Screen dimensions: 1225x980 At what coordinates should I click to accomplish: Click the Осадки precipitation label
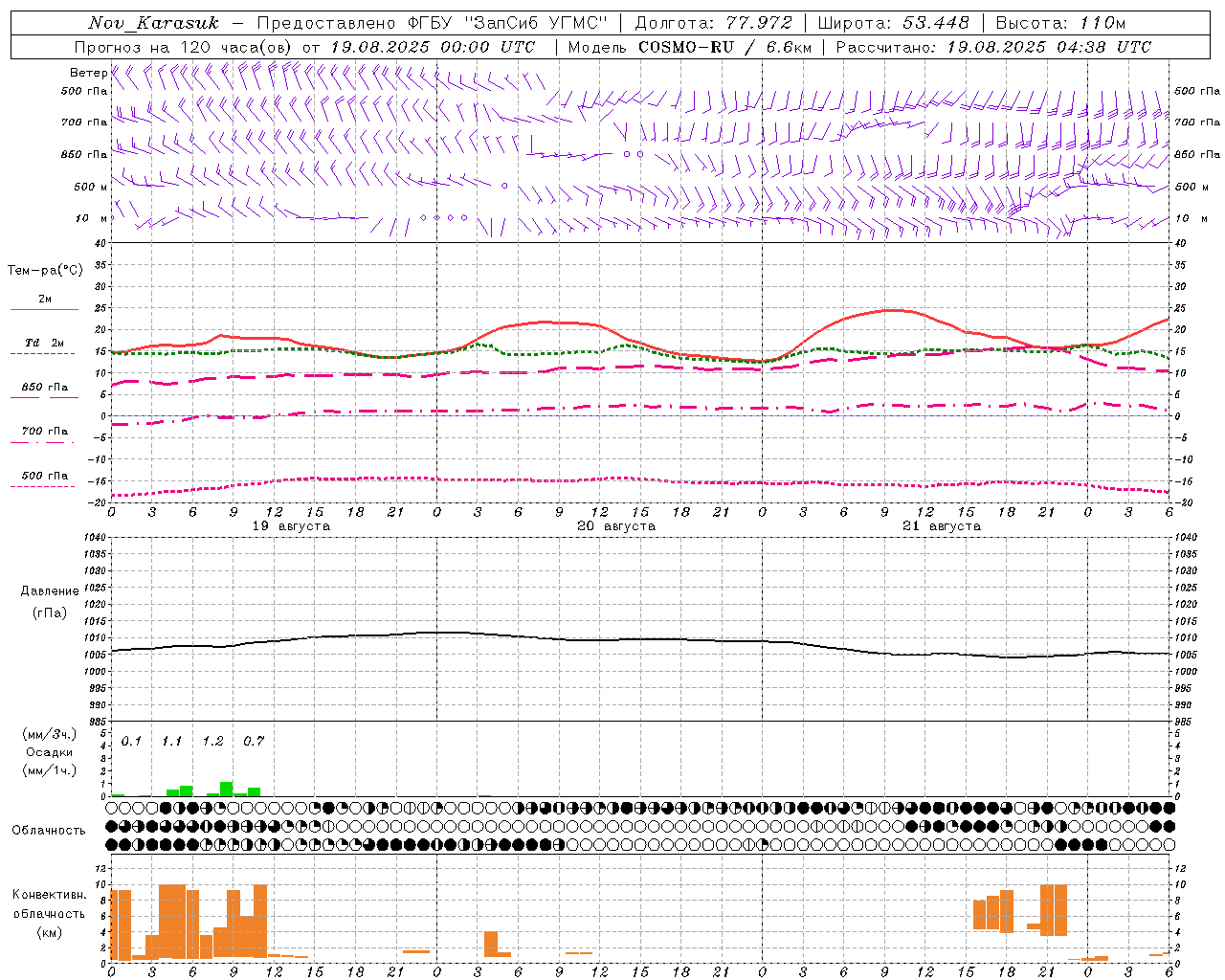tap(49, 752)
